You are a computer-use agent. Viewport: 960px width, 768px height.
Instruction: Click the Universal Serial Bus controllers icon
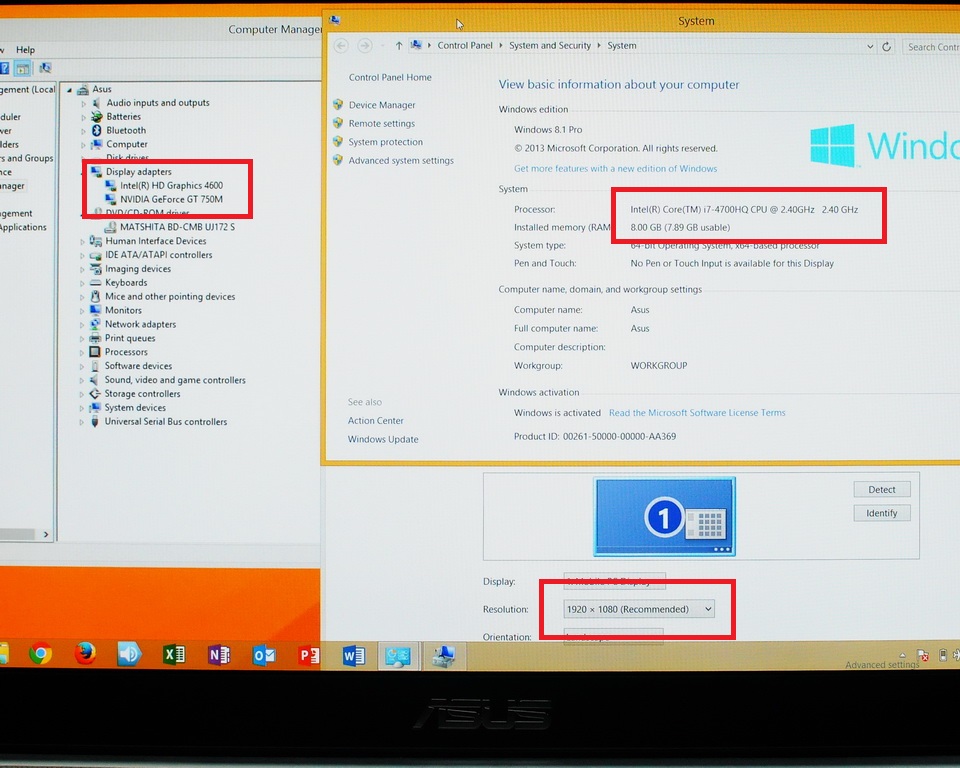pos(94,421)
